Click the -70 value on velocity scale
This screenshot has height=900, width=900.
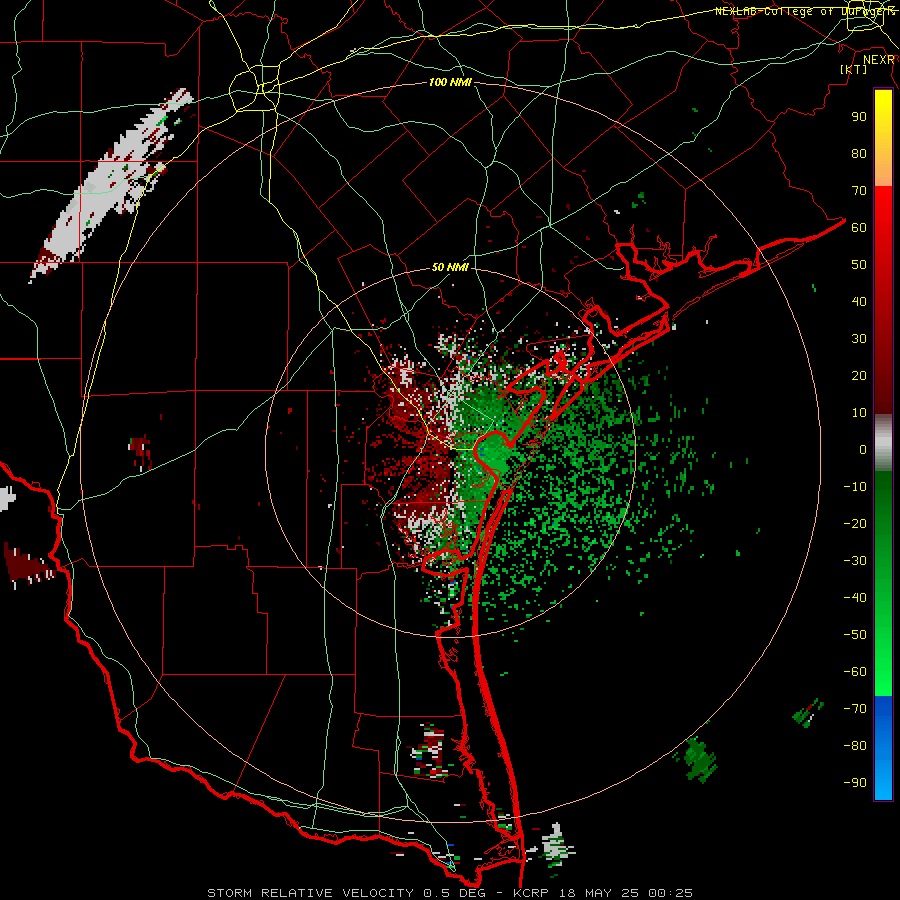coord(855,709)
